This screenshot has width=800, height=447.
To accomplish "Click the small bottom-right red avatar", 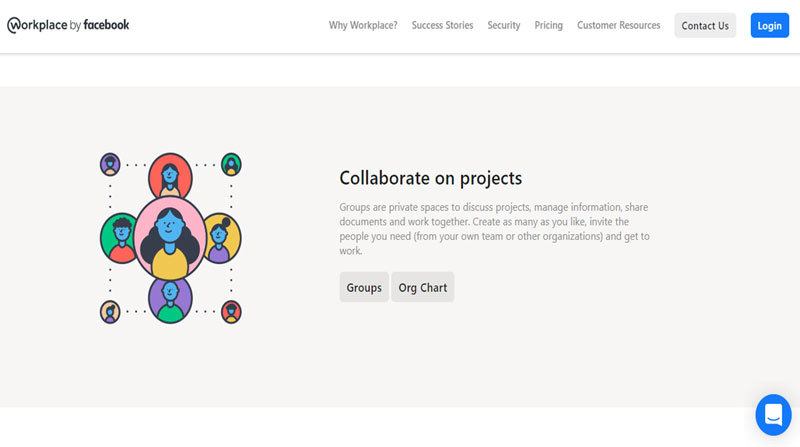I will (x=231, y=312).
